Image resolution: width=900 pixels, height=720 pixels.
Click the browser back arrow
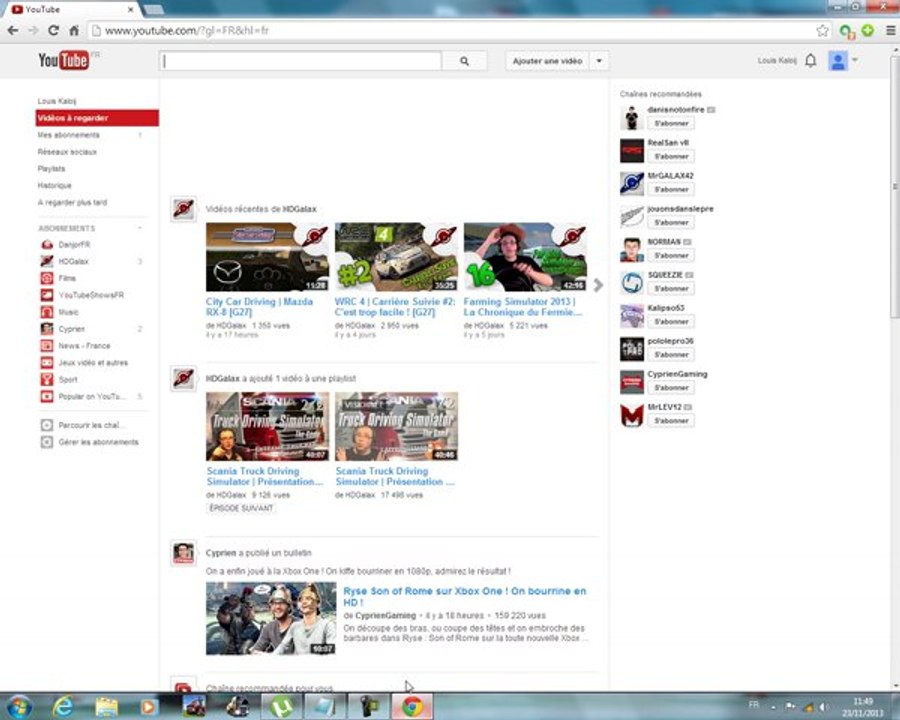[x=13, y=30]
